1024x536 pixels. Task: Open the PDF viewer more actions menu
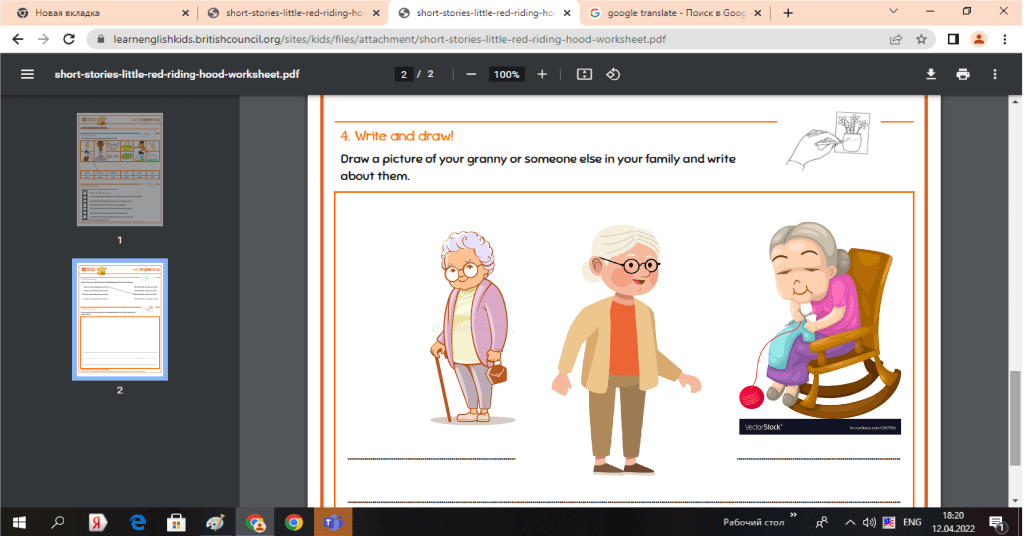coord(994,75)
